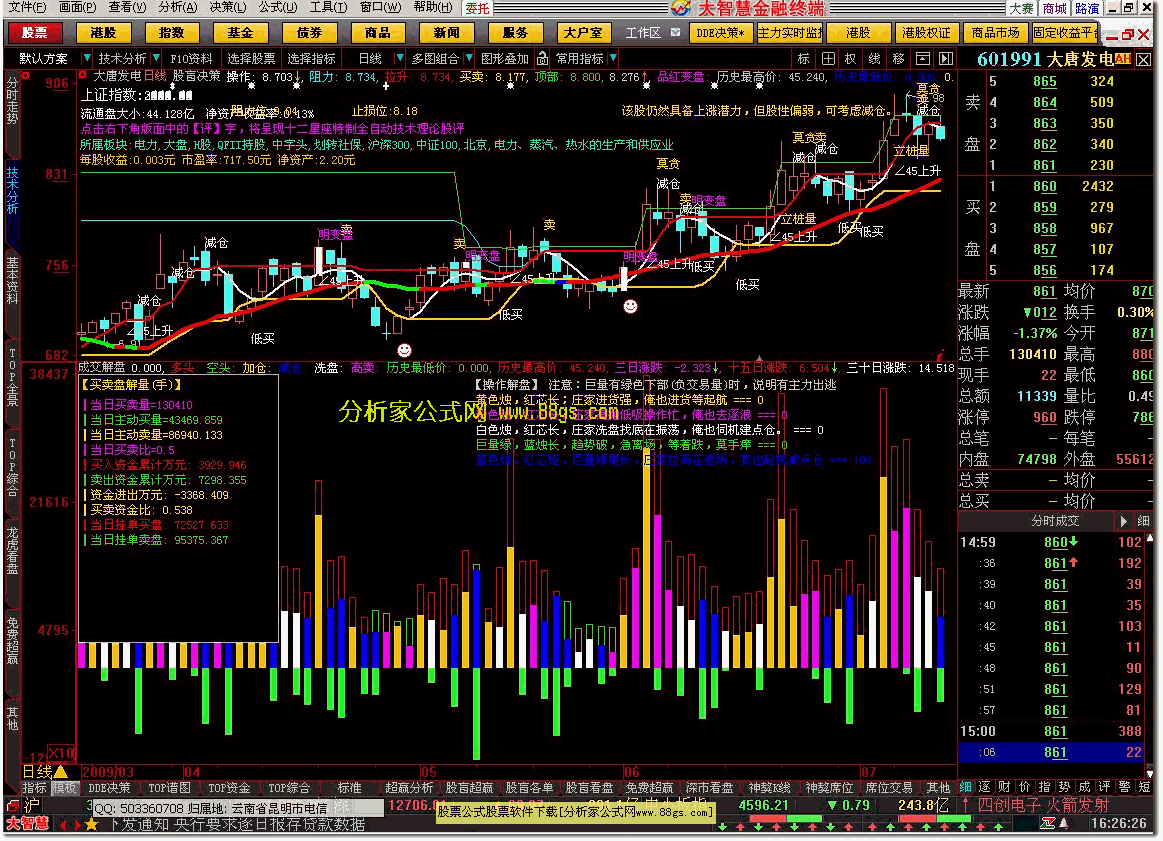The width and height of the screenshot is (1163, 841).
Task: Select the 龙虎看盘 vertical sidebar tab
Action: coord(13,551)
